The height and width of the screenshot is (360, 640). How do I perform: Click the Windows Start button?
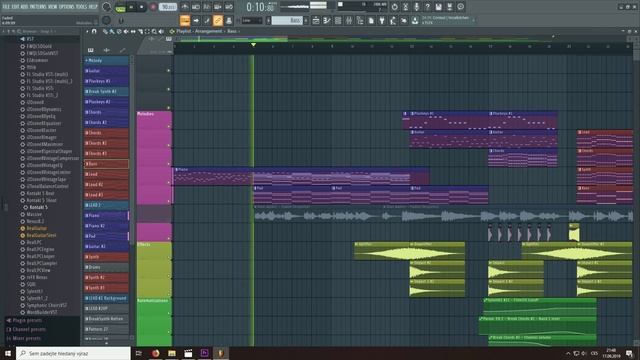point(8,353)
